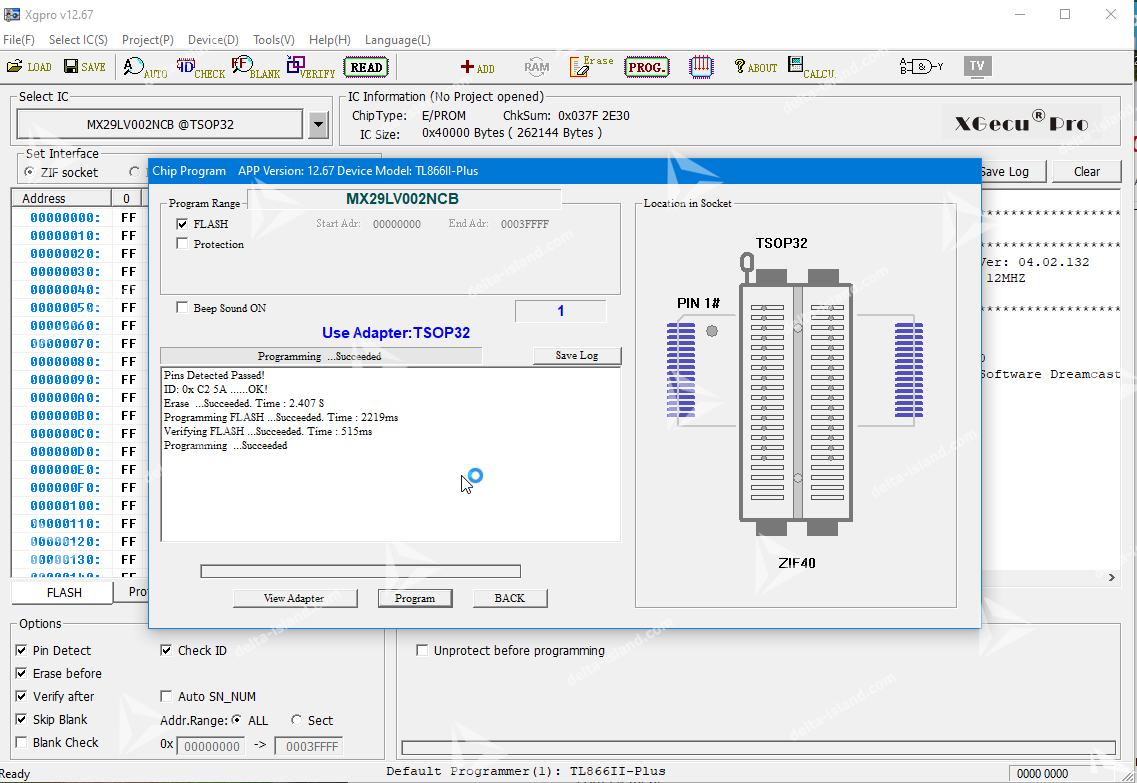Click the log scroll right arrow
The width and height of the screenshot is (1137, 783).
(x=1112, y=577)
